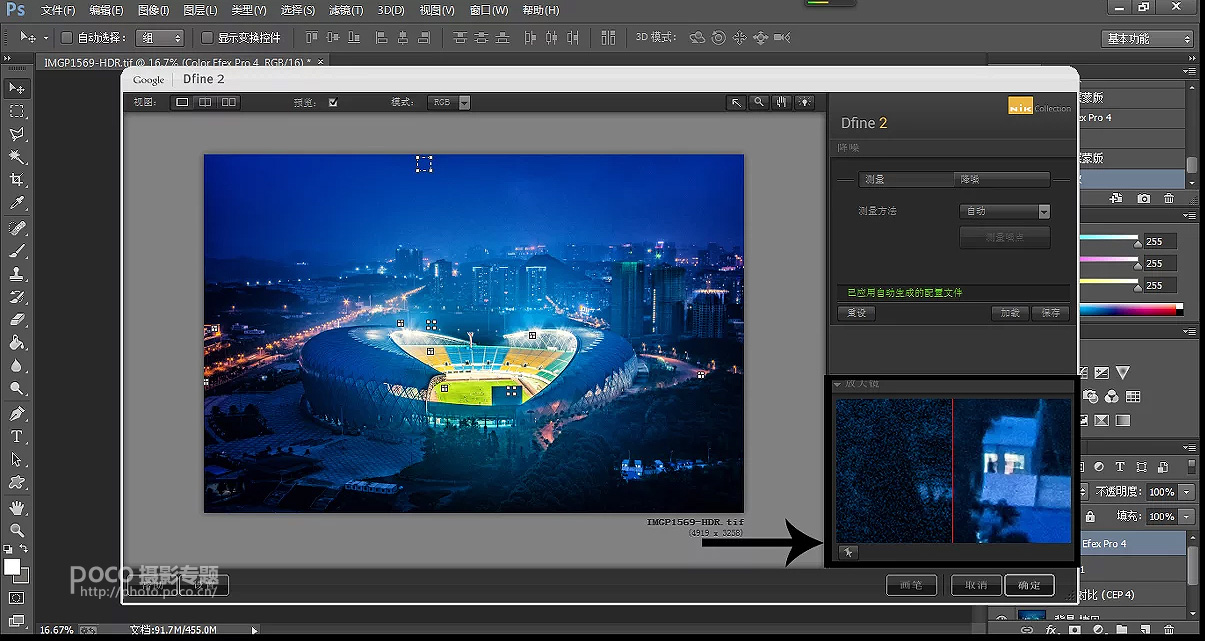The width and height of the screenshot is (1205, 641).
Task: Open the 文件(F) menu
Action: coord(58,10)
